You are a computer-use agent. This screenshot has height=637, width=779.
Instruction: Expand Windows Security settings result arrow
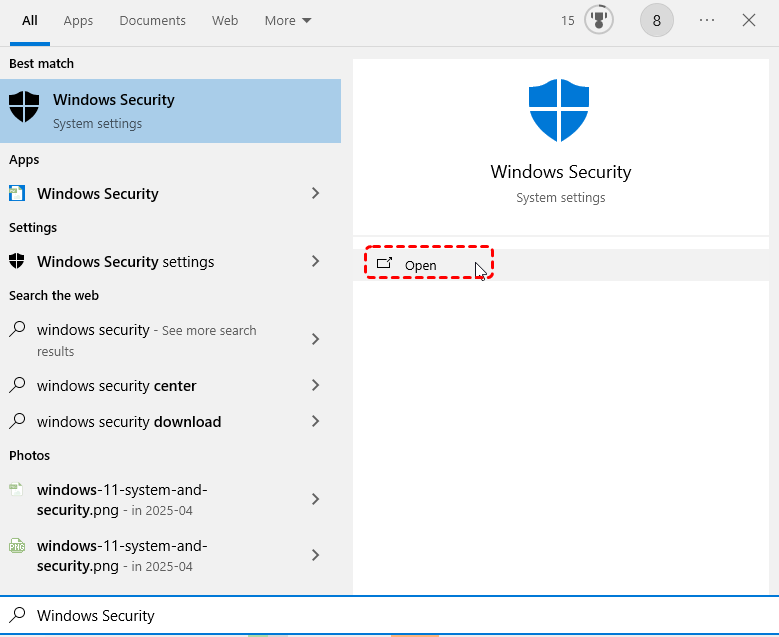pos(315,261)
